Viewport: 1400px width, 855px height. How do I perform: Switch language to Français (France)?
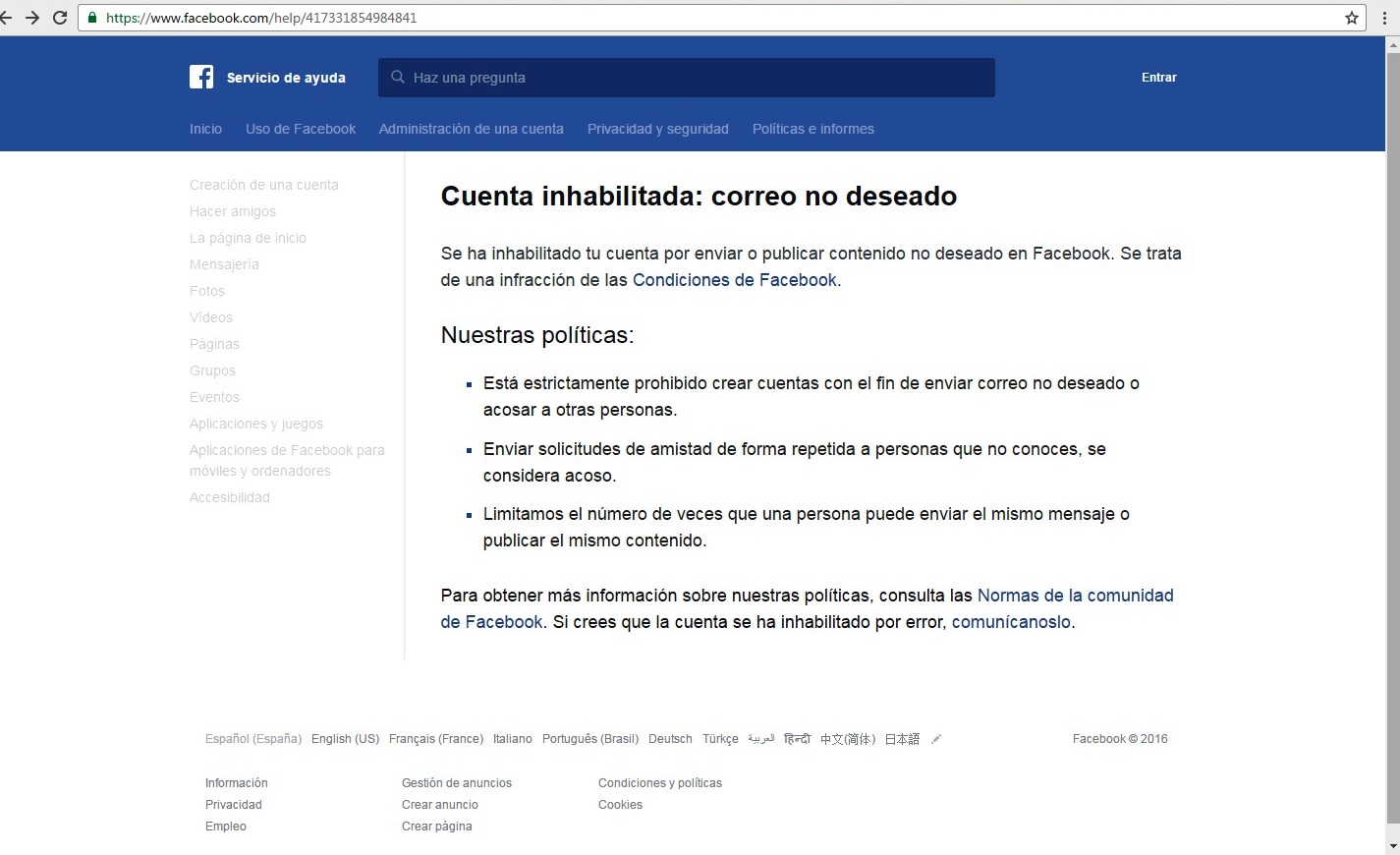pos(436,739)
